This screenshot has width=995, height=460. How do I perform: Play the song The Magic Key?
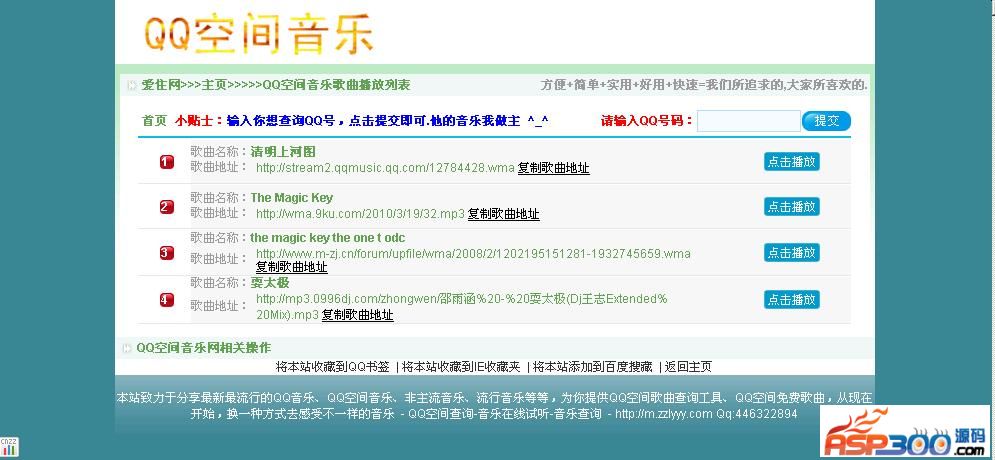(x=791, y=206)
